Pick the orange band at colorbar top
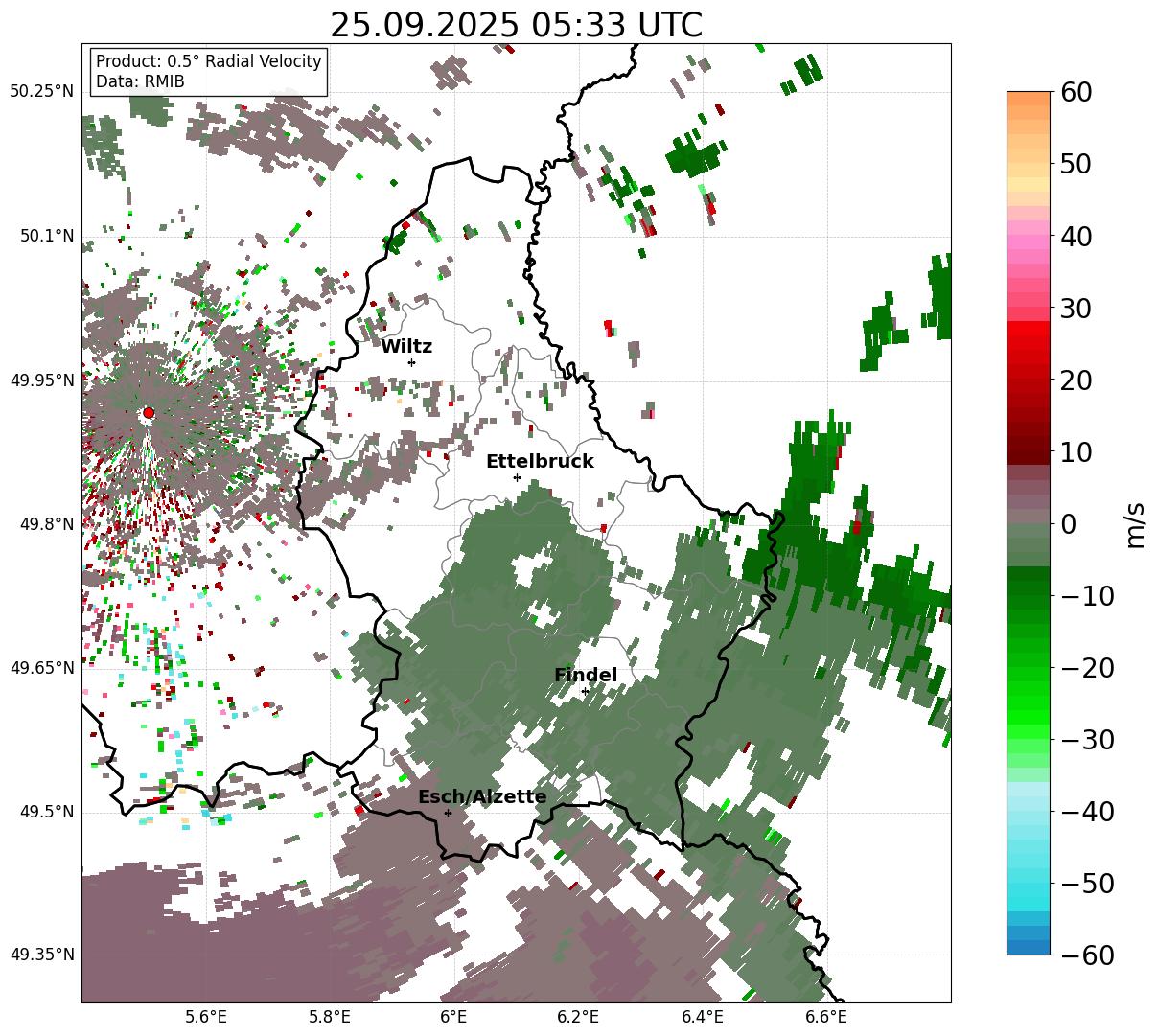Image resolution: width=1157 pixels, height=1036 pixels. [1029, 99]
